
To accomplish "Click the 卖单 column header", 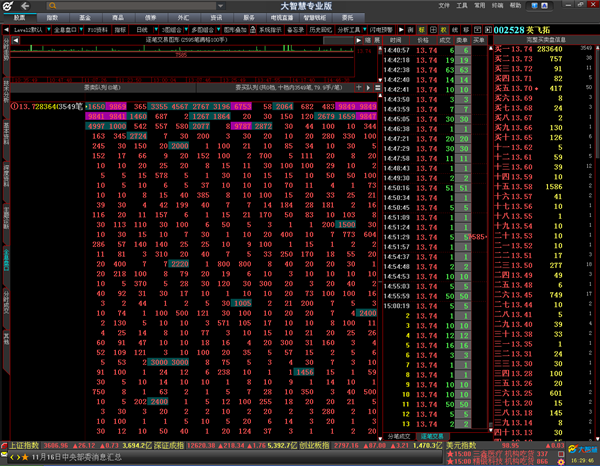I will click(x=462, y=40).
